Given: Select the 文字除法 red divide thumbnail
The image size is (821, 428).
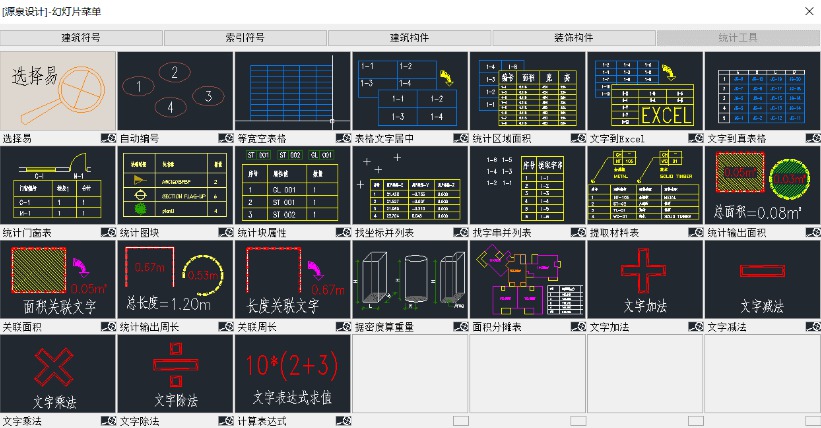Looking at the screenshot, I should coord(175,374).
